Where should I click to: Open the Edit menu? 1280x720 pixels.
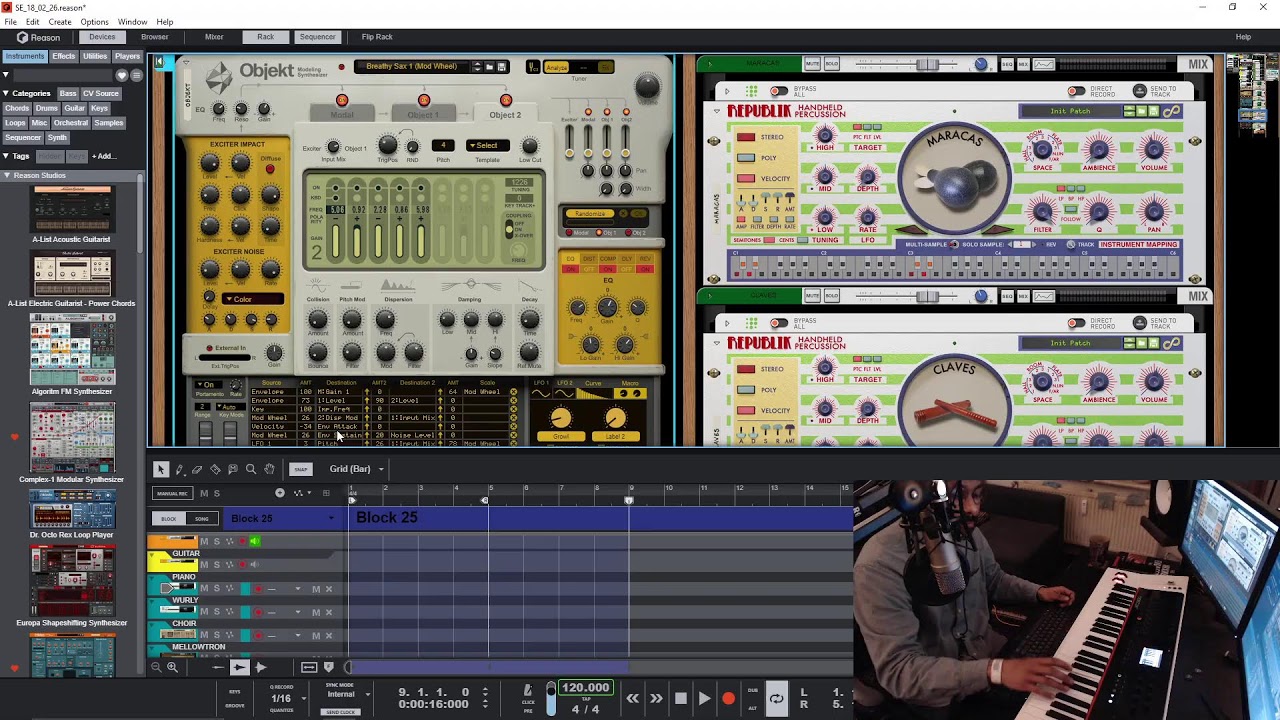click(x=33, y=22)
